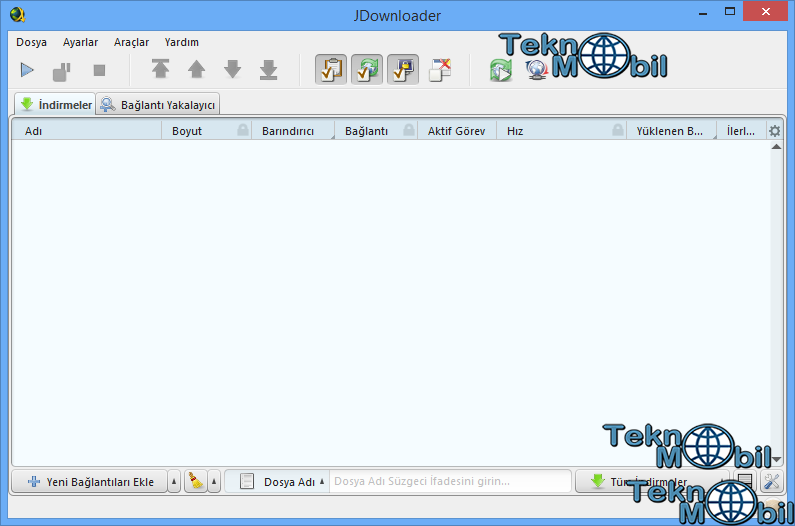Viewport: 795px width, 526px height.
Task: Click scrollbar down arrow in table
Action: [x=776, y=460]
